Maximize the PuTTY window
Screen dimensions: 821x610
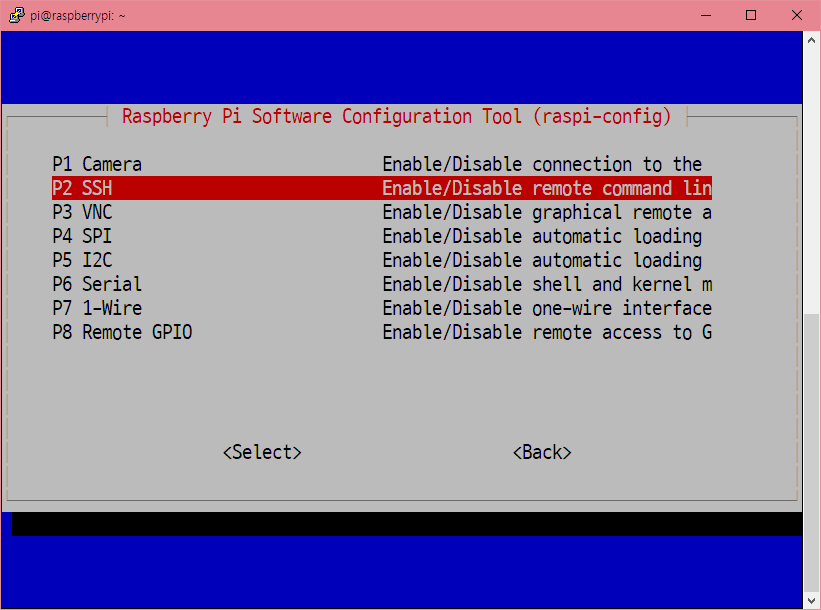click(751, 15)
